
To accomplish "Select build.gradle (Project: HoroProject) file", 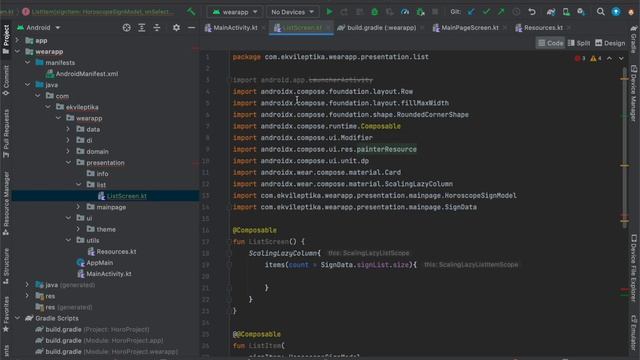I will pos(92,329).
